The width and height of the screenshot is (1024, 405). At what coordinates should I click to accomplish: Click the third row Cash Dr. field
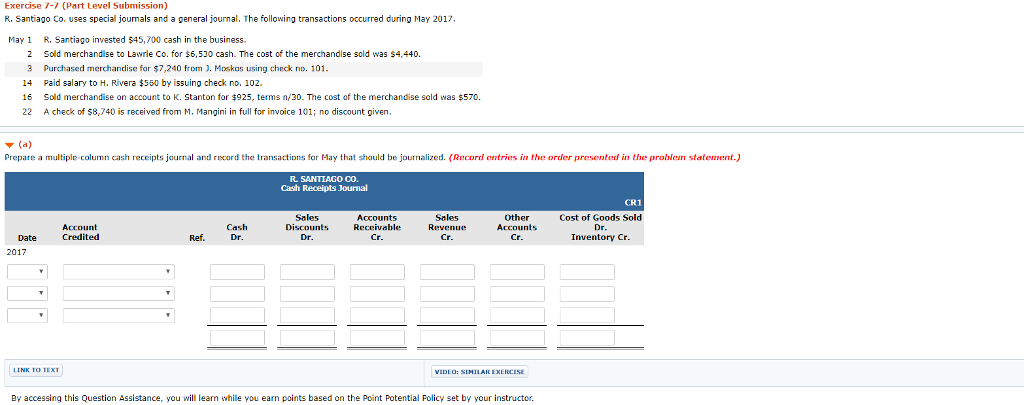[x=237, y=315]
